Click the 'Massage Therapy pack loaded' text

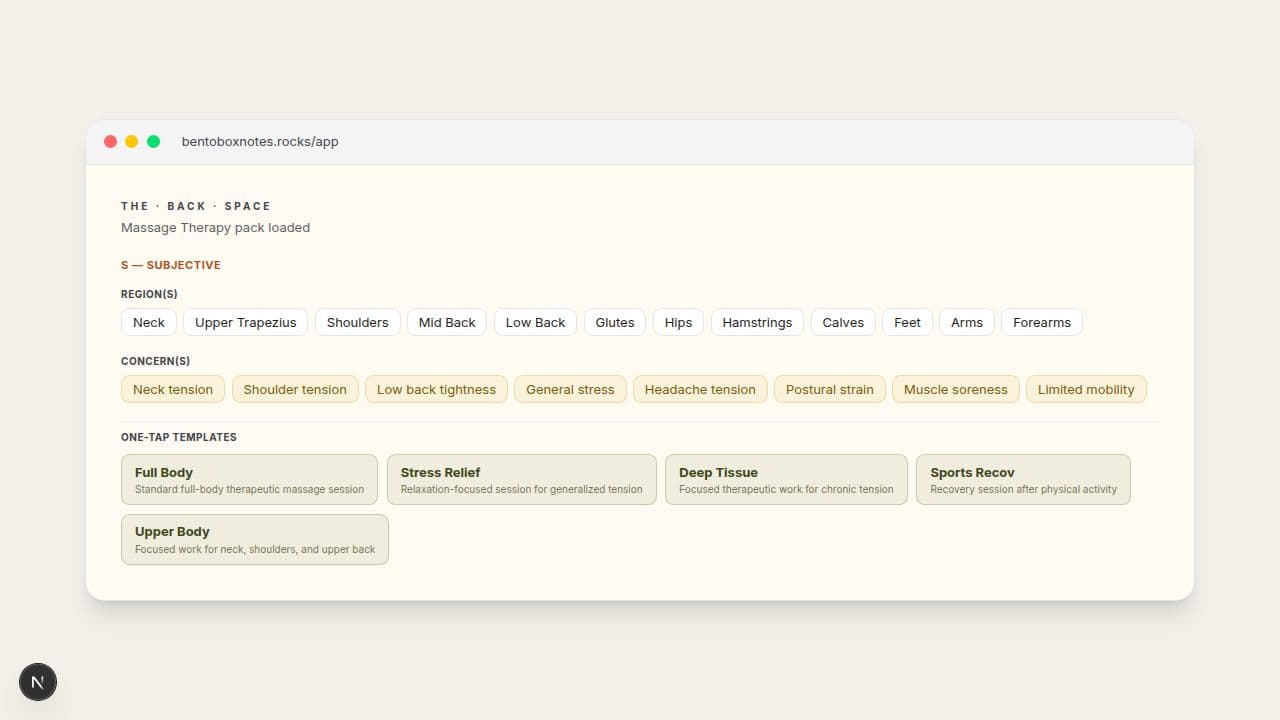[x=216, y=228]
